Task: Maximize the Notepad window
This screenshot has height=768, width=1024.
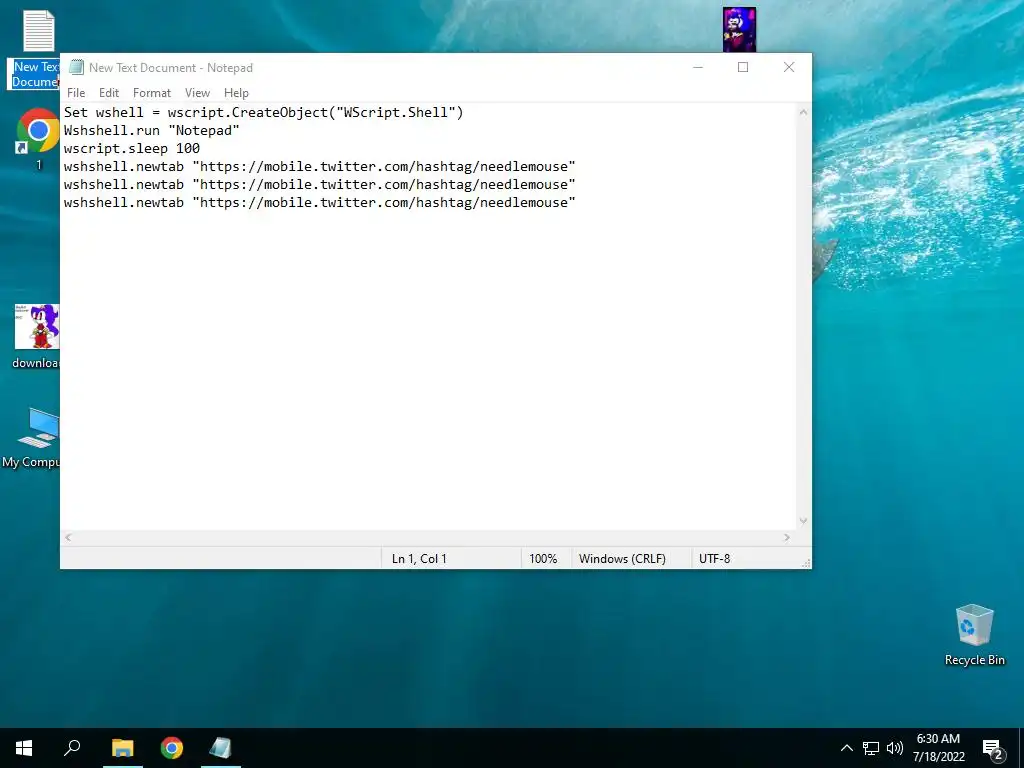Action: click(743, 67)
